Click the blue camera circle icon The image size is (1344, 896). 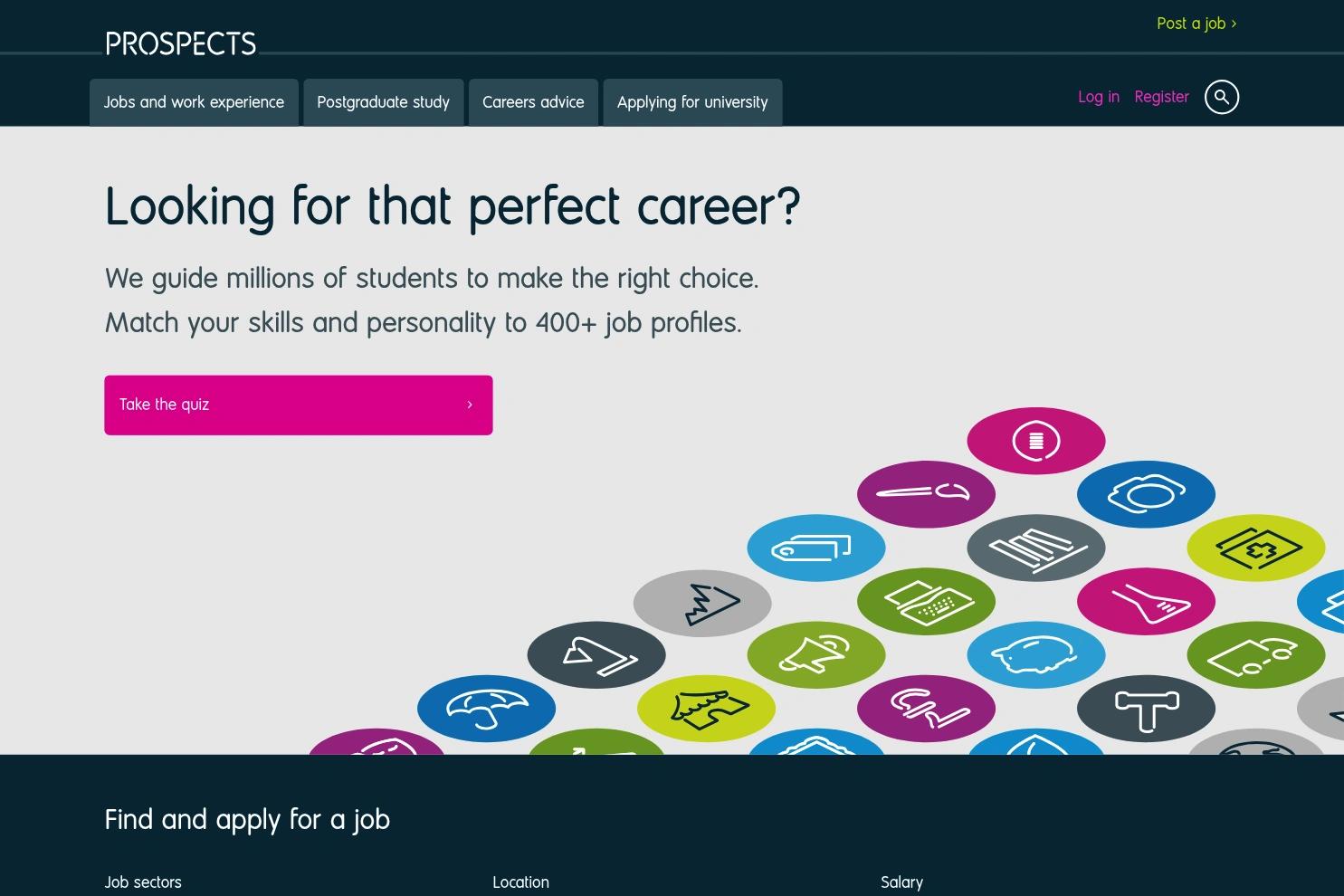click(x=1146, y=494)
